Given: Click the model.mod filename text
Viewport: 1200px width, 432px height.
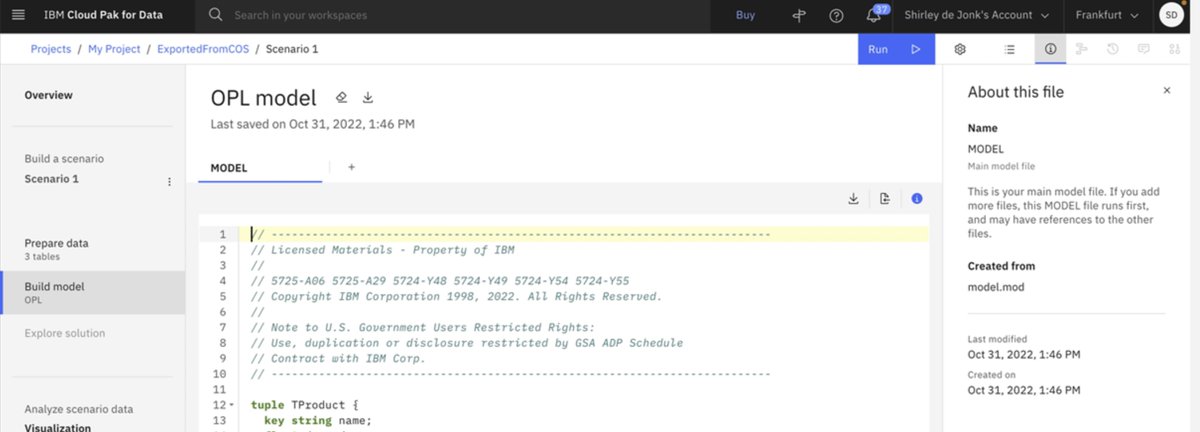Looking at the screenshot, I should 997,287.
